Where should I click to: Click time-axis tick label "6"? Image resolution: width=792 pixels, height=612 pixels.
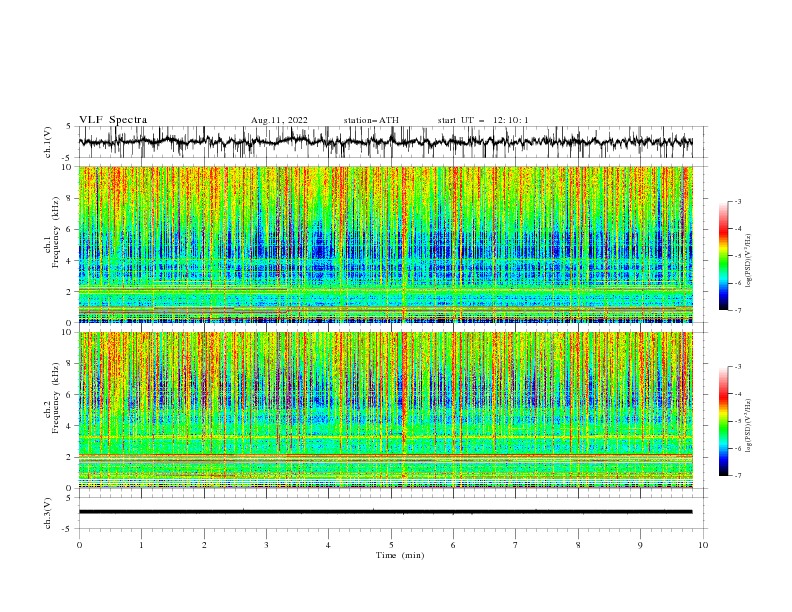click(454, 545)
